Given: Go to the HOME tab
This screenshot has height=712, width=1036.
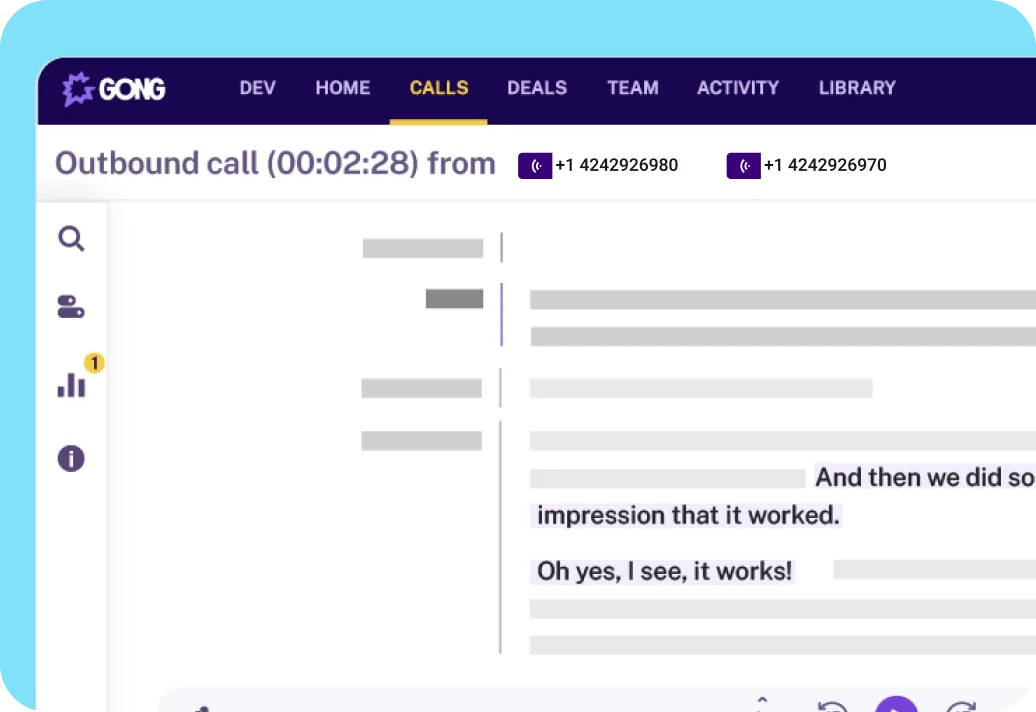Looking at the screenshot, I should click(342, 88).
